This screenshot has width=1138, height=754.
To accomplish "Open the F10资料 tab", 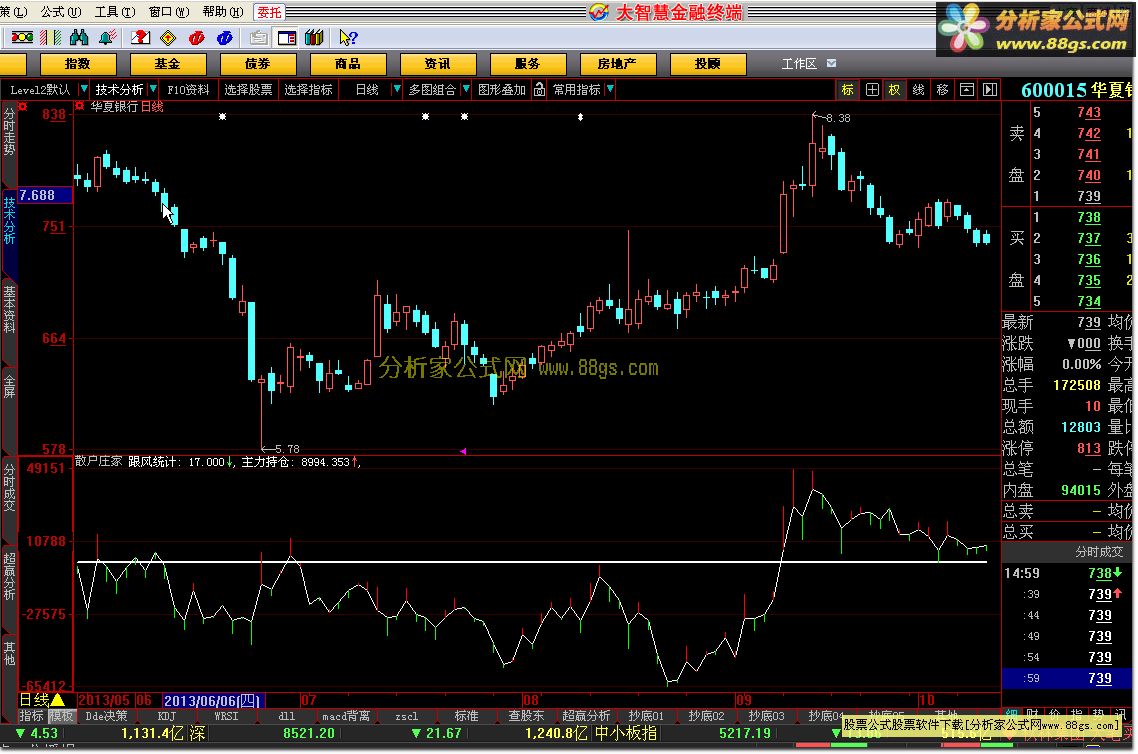I will tap(188, 89).
